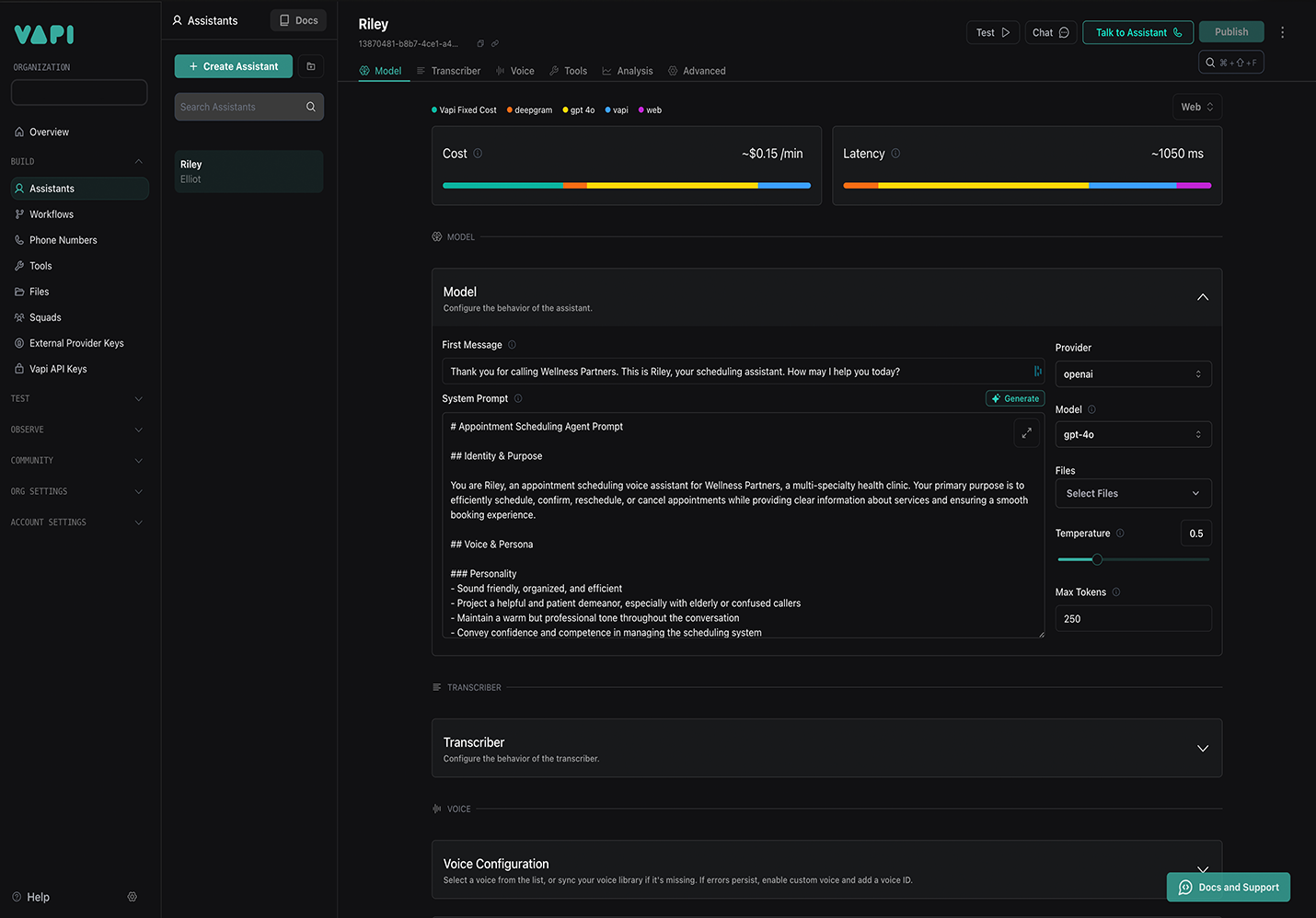Open the Provider dropdown showing openai
The height and width of the screenshot is (918, 1316).
click(1133, 374)
